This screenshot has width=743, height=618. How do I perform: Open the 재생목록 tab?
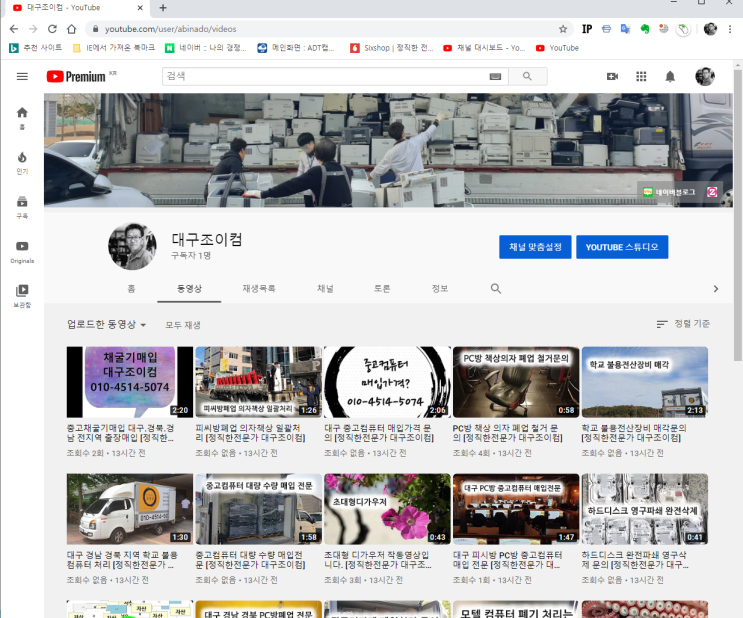[259, 289]
